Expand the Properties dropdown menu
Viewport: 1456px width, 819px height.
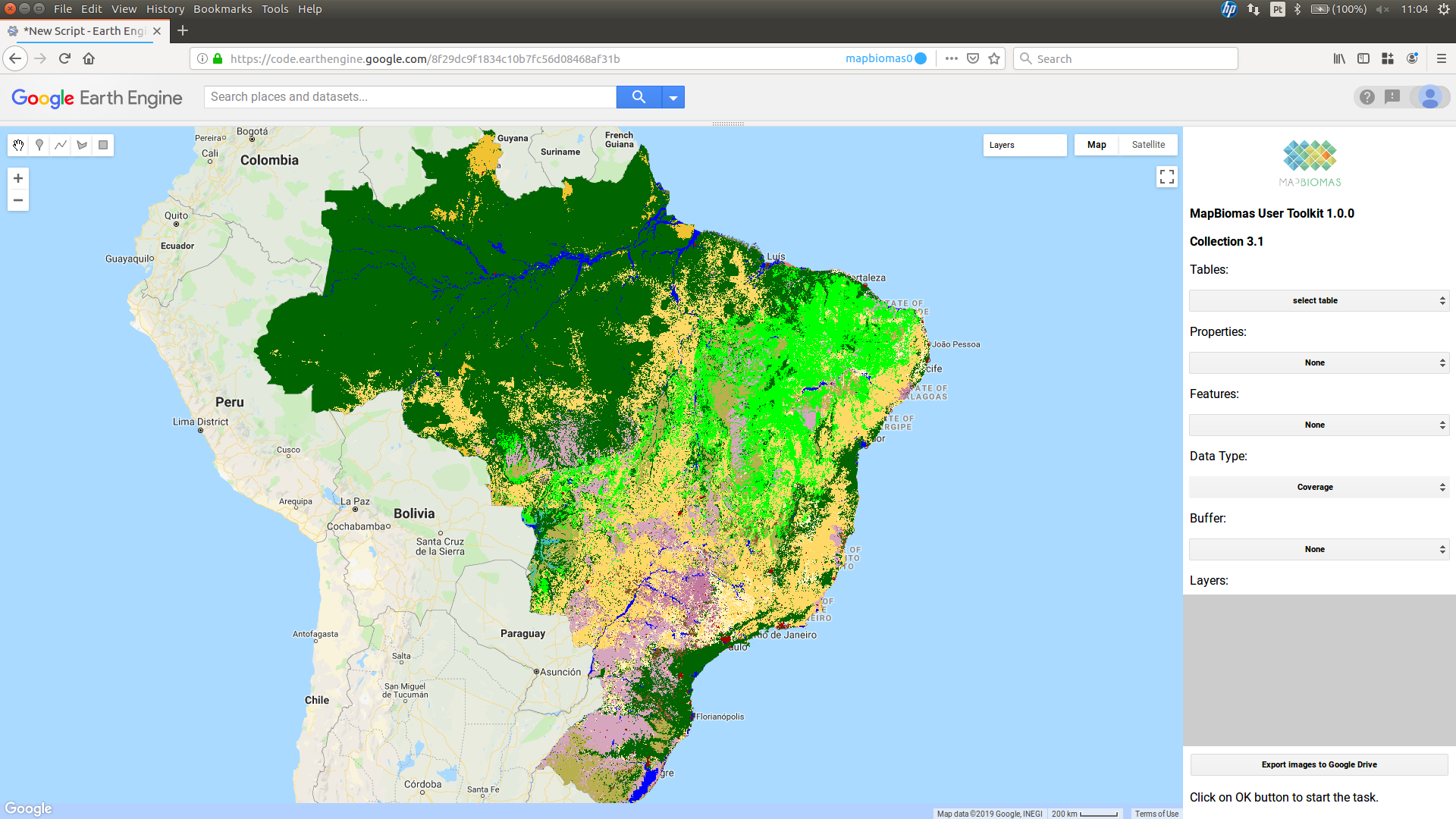(1316, 362)
